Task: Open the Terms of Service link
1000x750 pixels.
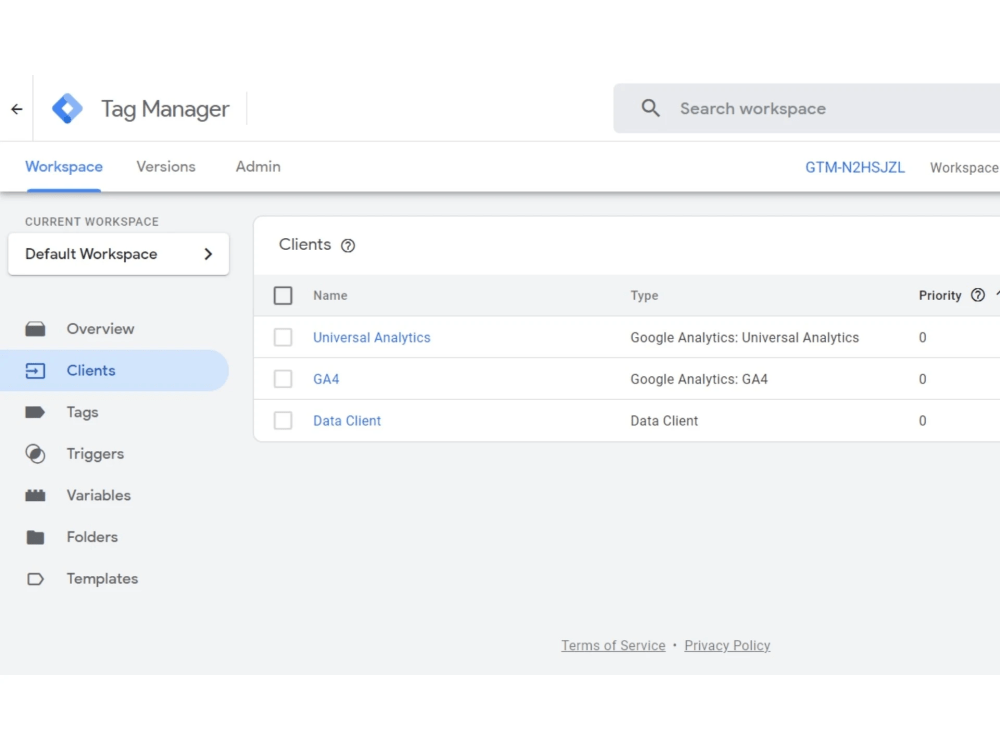Action: (613, 645)
